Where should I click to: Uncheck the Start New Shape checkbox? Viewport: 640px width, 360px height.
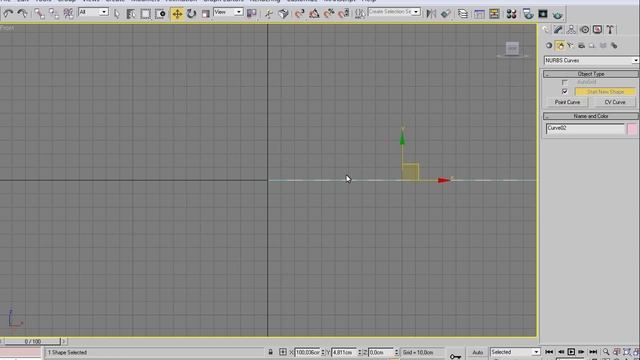(x=565, y=91)
